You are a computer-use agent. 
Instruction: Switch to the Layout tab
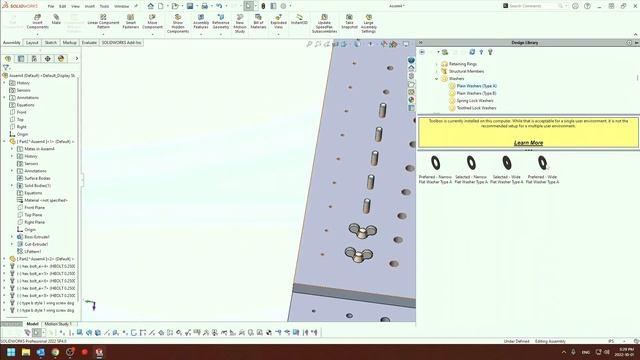point(32,42)
